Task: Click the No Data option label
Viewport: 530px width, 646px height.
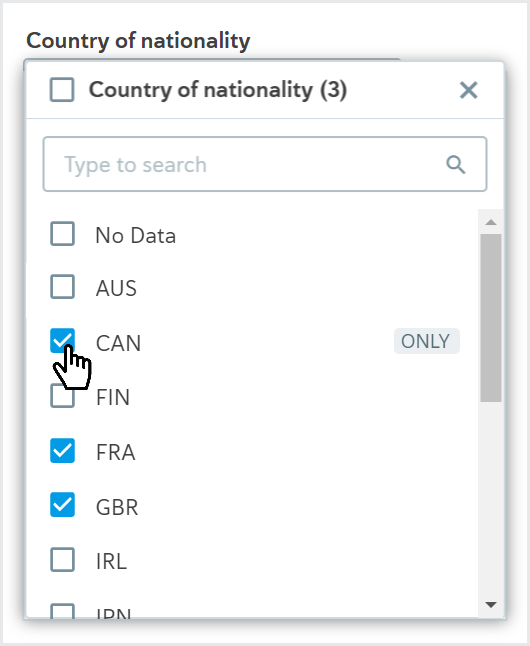Action: point(136,236)
